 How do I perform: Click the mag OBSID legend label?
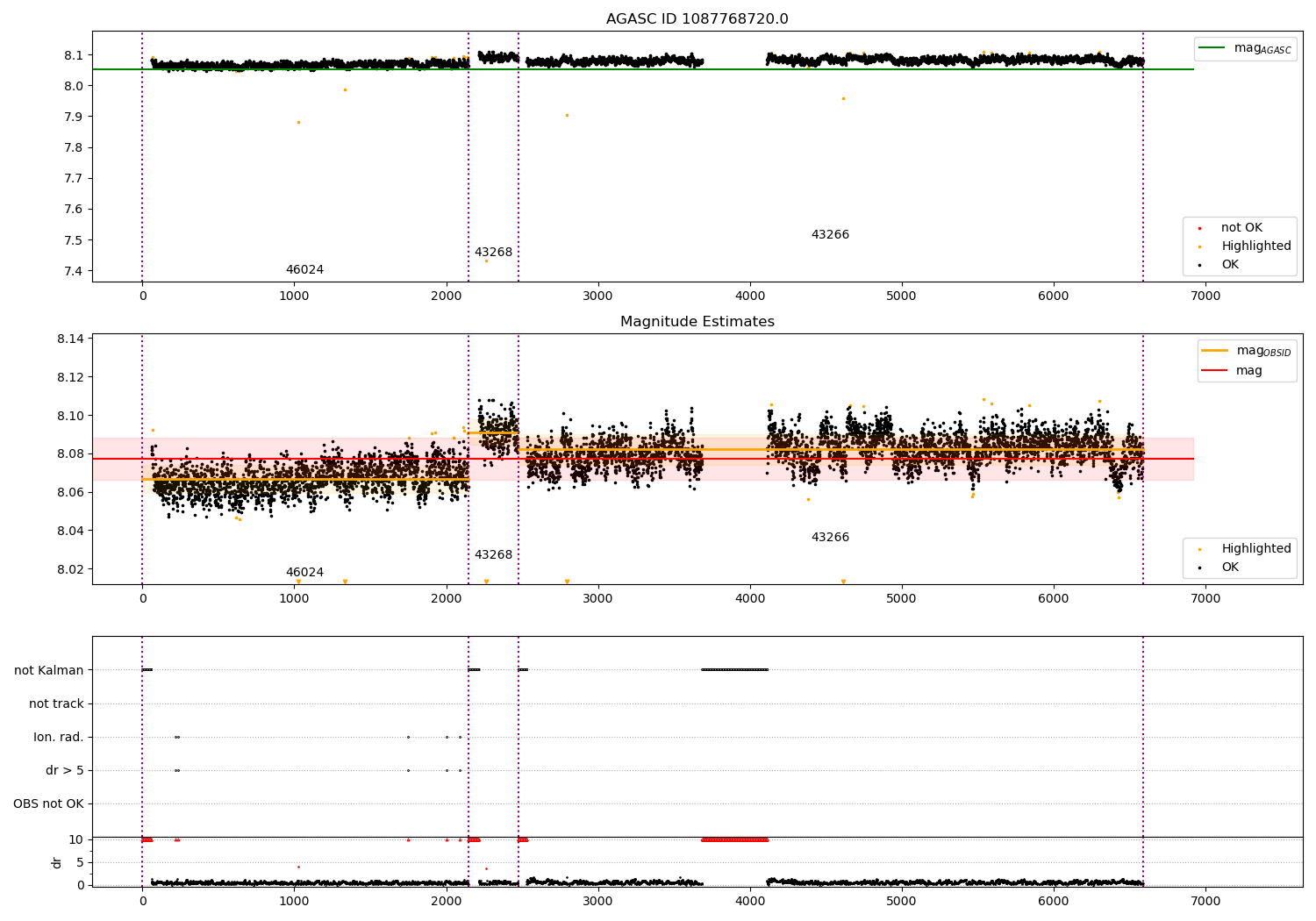(x=1263, y=351)
